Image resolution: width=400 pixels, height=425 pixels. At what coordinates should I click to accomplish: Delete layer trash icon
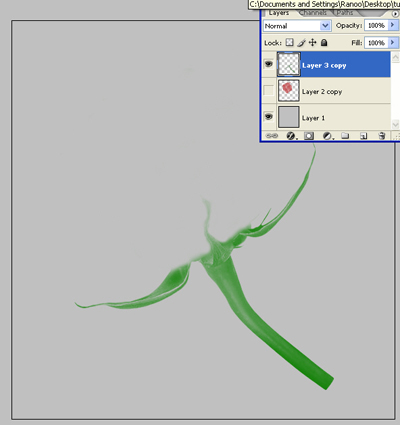point(382,136)
